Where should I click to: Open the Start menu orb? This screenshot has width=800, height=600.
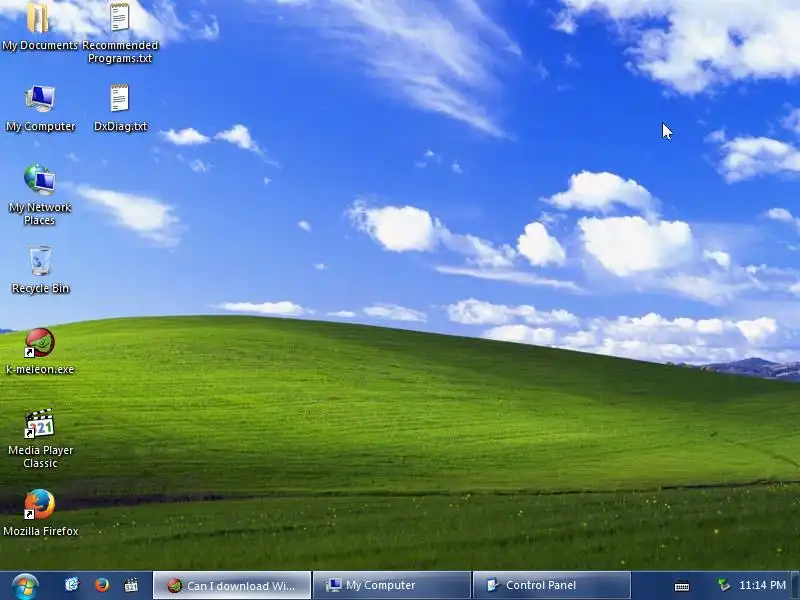25,586
